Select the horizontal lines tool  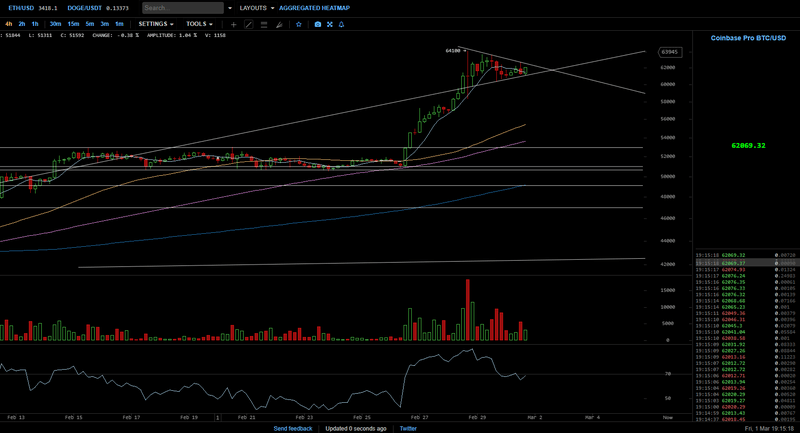[264, 24]
